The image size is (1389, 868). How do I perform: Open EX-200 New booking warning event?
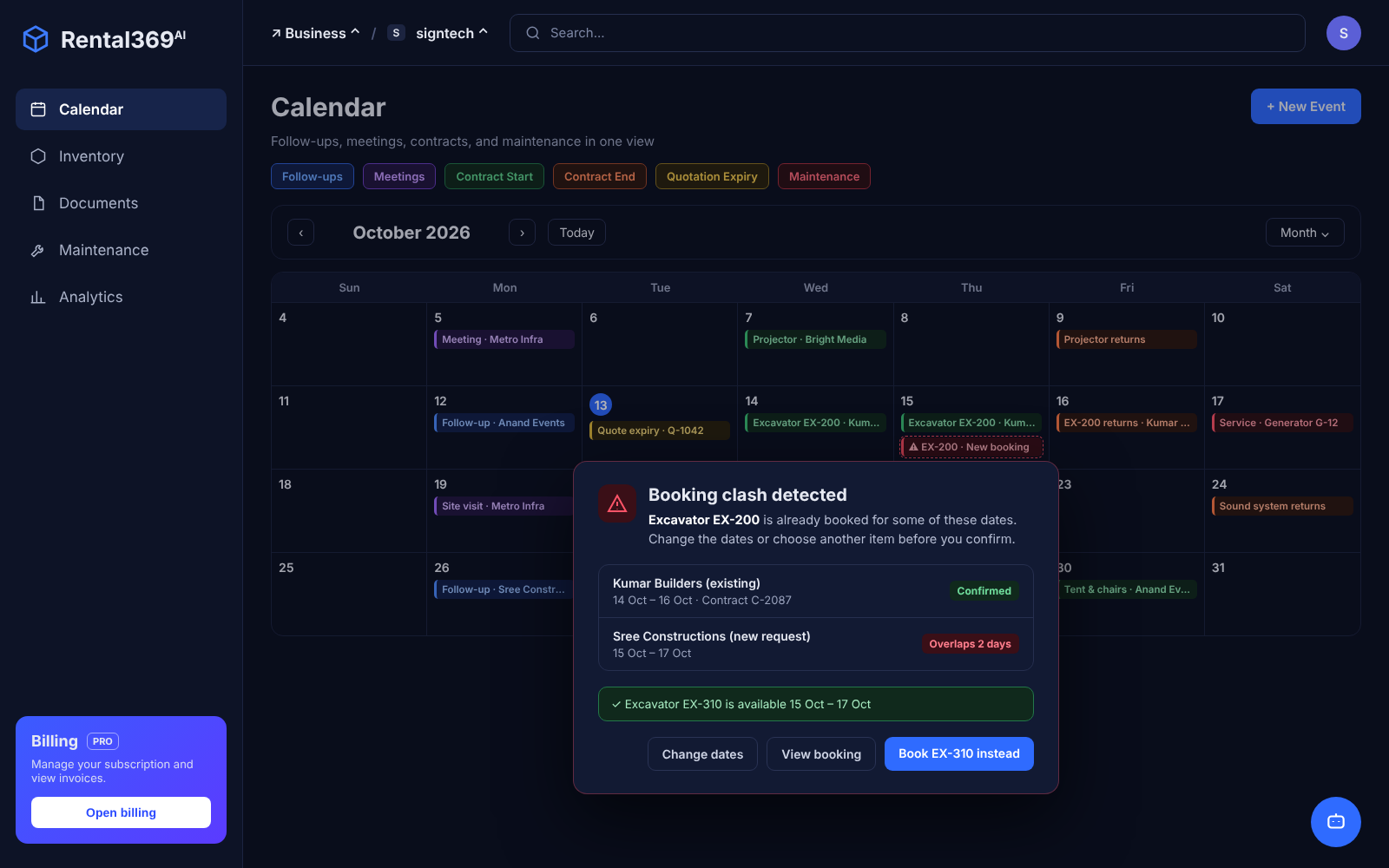click(x=971, y=447)
